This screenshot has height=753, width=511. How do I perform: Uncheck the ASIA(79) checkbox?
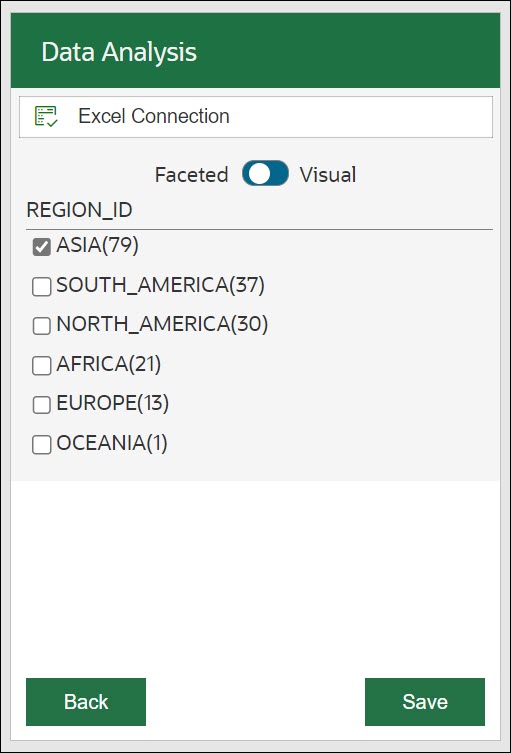point(42,247)
